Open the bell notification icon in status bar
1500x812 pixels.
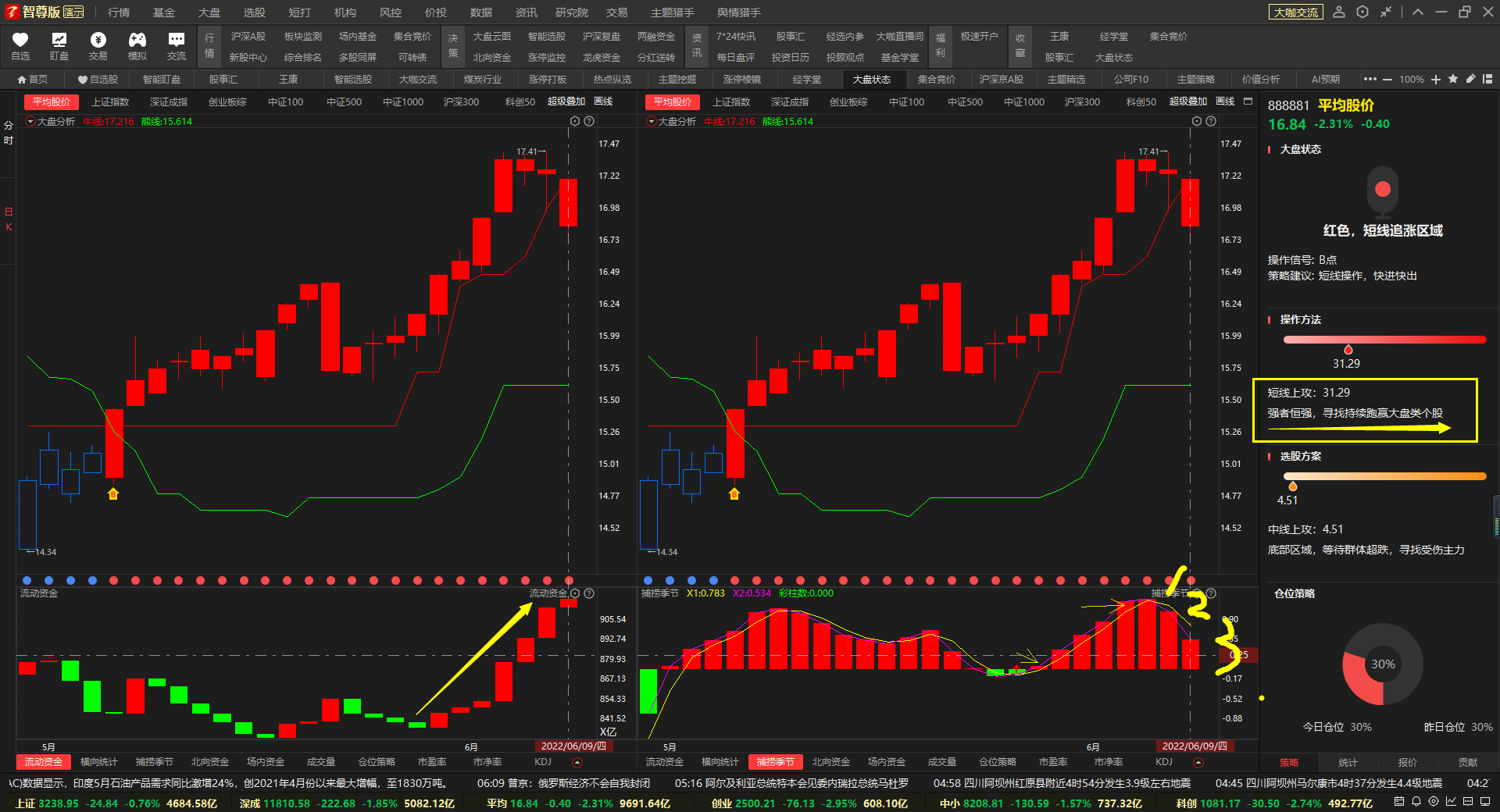pyautogui.click(x=1416, y=802)
